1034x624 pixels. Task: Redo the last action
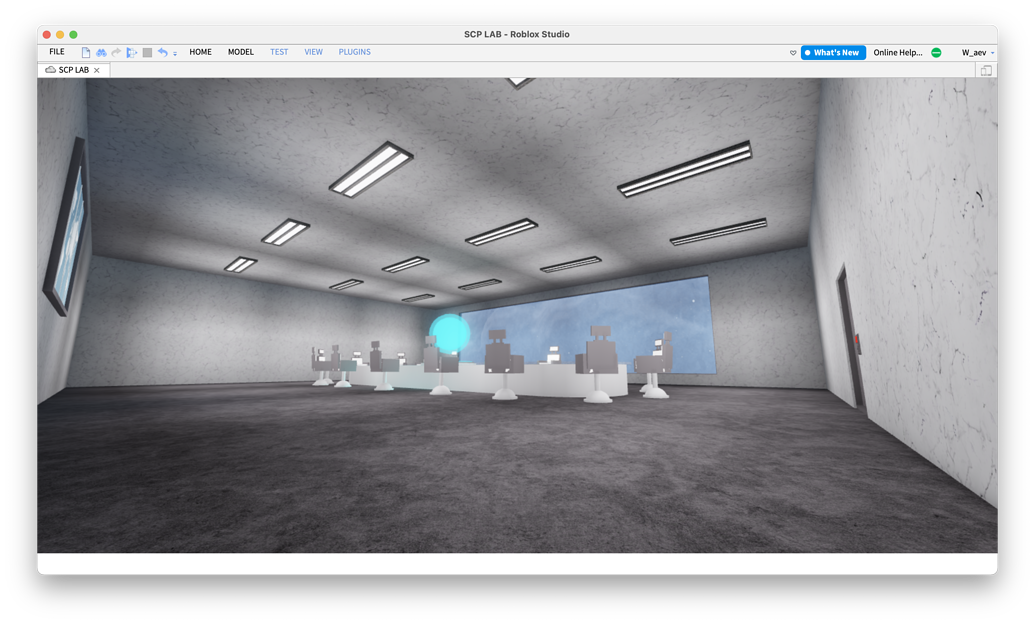115,52
